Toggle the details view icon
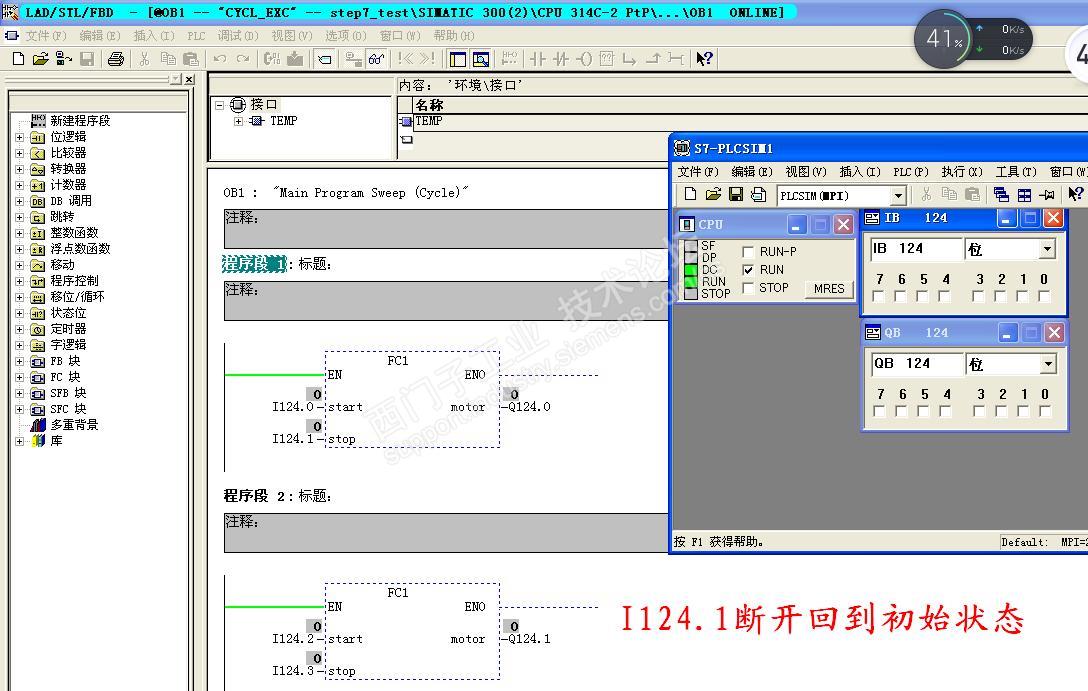The width and height of the screenshot is (1088, 691). pyautogui.click(x=481, y=59)
